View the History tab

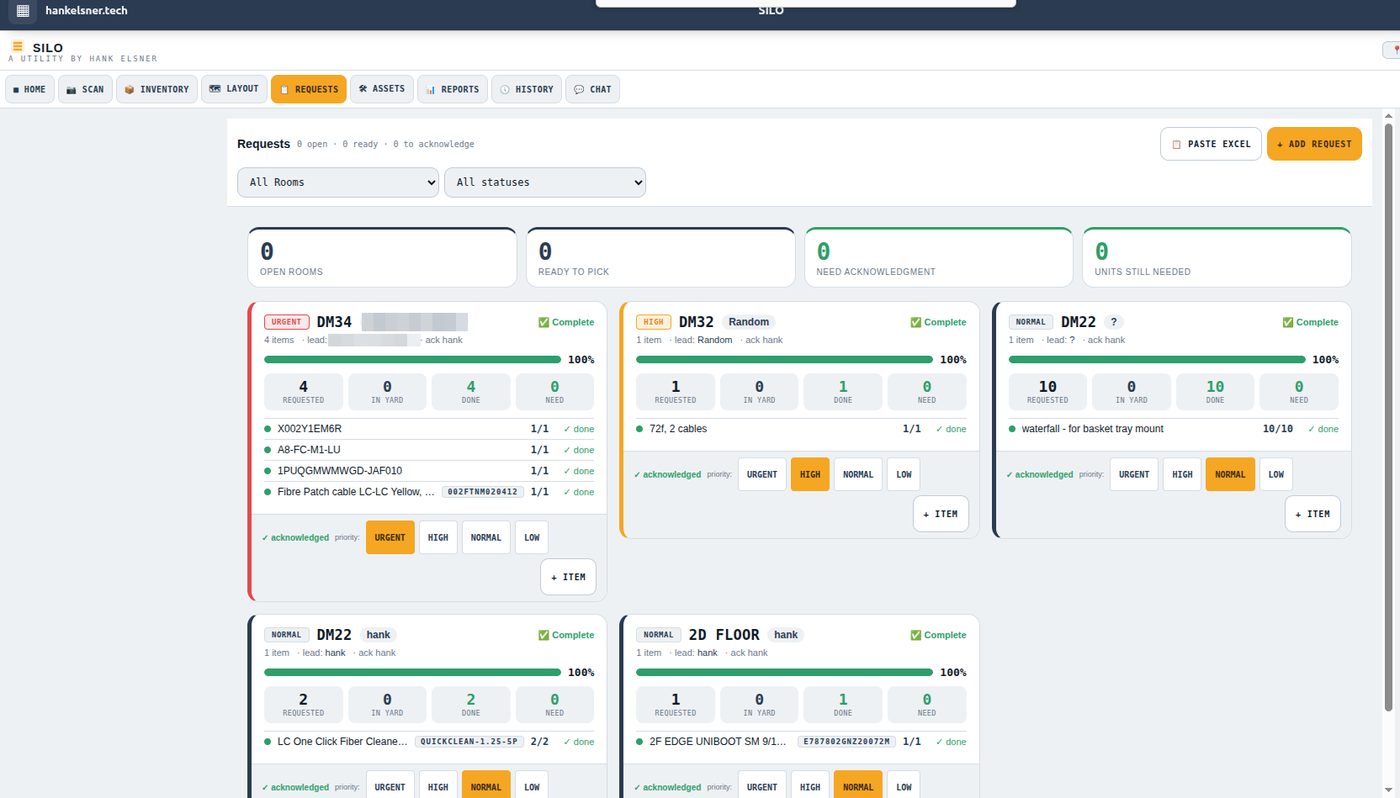[x=526, y=89]
